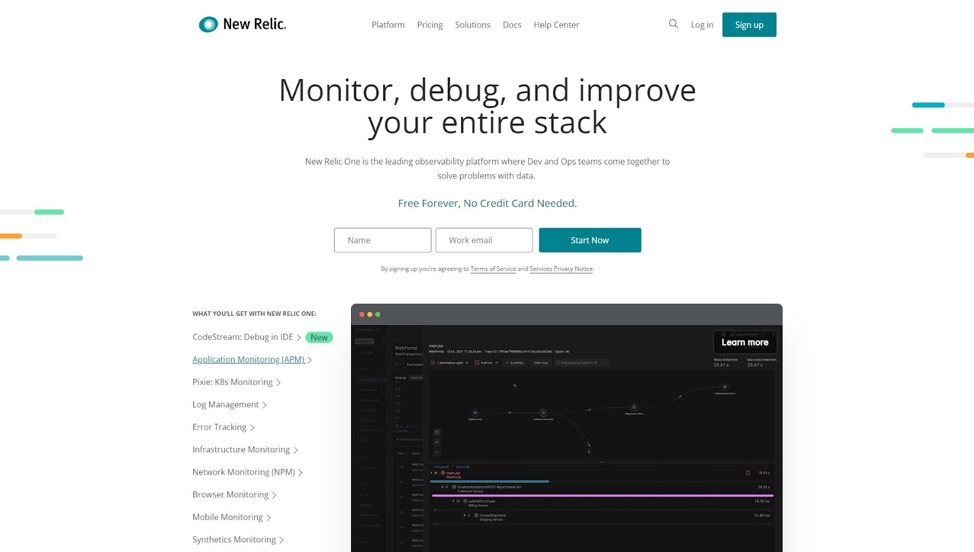Open the Platform menu
Image resolution: width=974 pixels, height=552 pixels.
click(x=388, y=25)
